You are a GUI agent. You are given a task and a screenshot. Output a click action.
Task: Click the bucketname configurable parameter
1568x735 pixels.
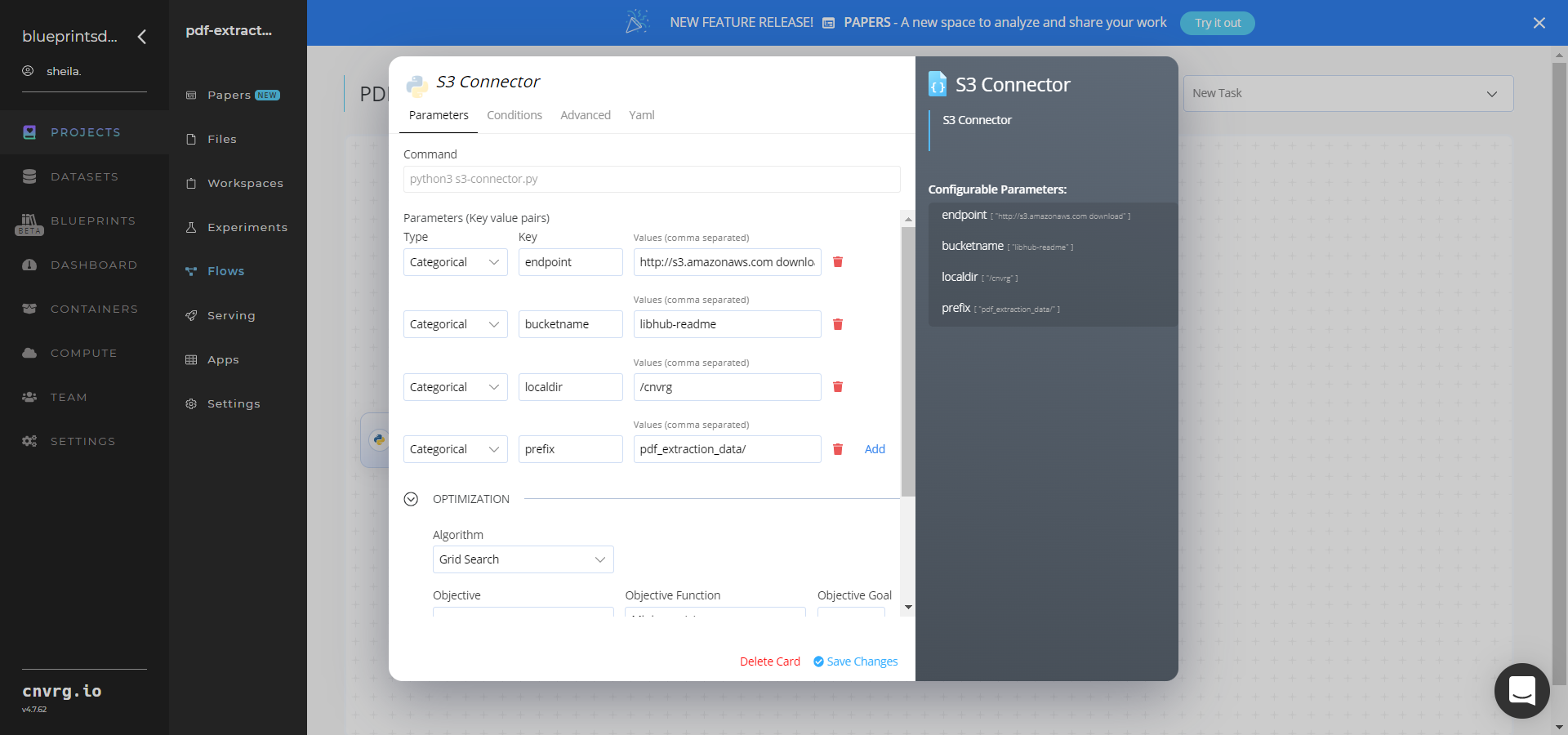coord(1008,246)
